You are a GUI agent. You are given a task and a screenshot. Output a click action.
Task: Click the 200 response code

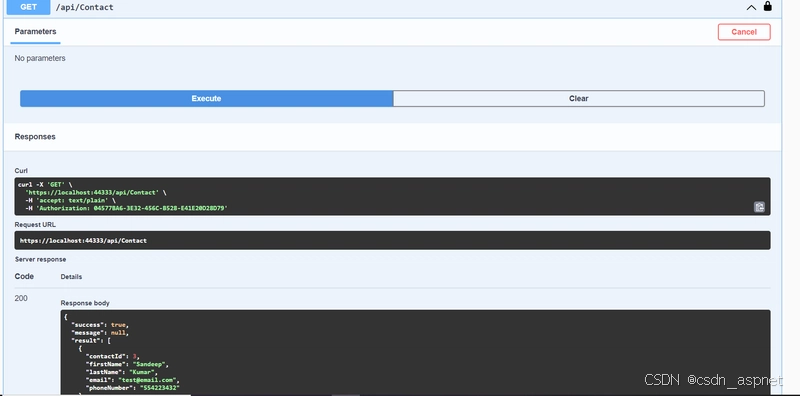pos(21,299)
